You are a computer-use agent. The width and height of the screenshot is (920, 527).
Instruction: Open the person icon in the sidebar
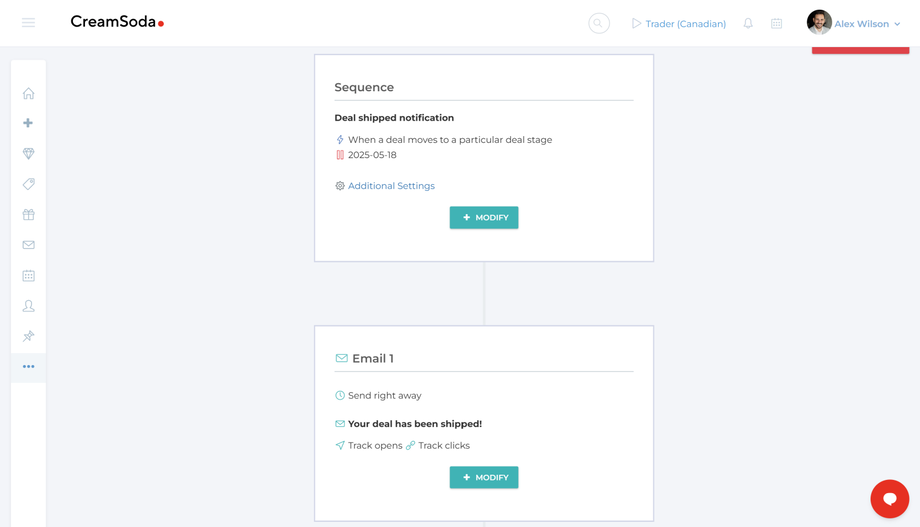click(x=28, y=306)
